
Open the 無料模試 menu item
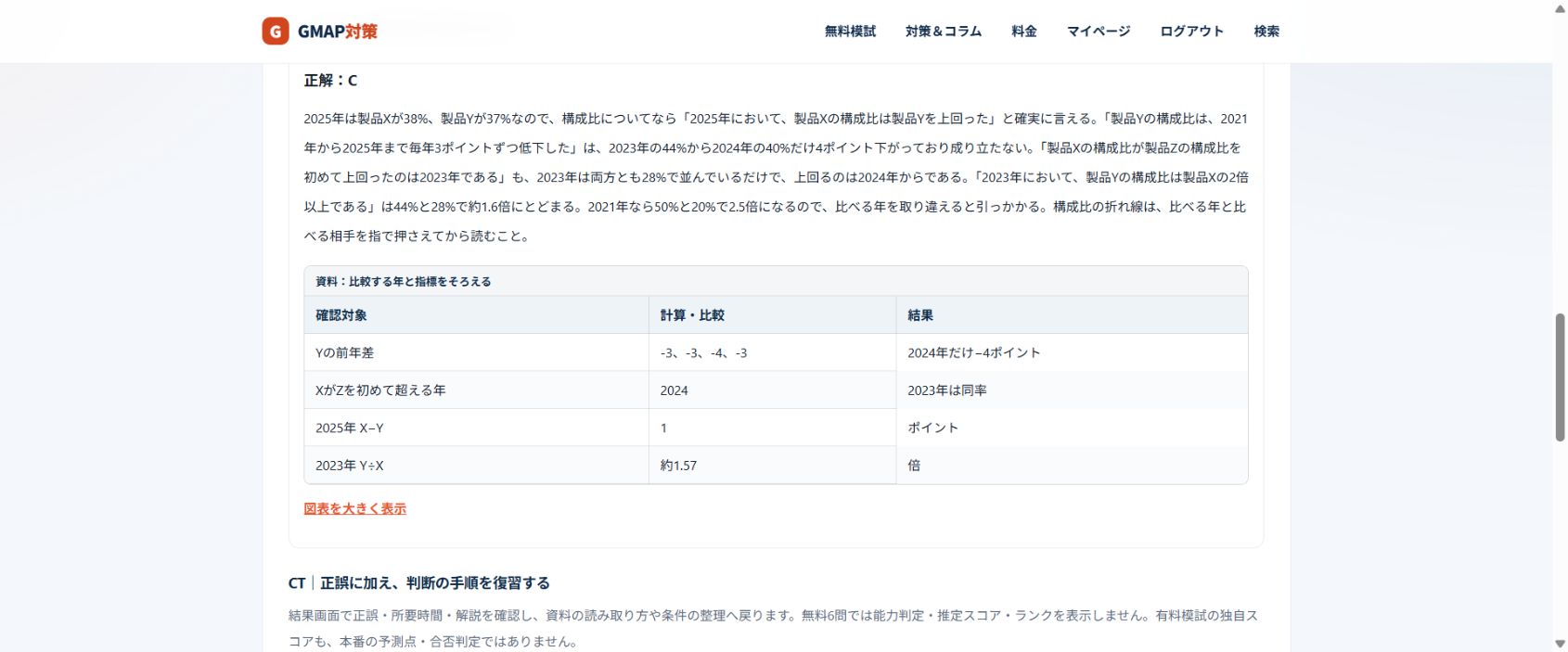pos(850,32)
